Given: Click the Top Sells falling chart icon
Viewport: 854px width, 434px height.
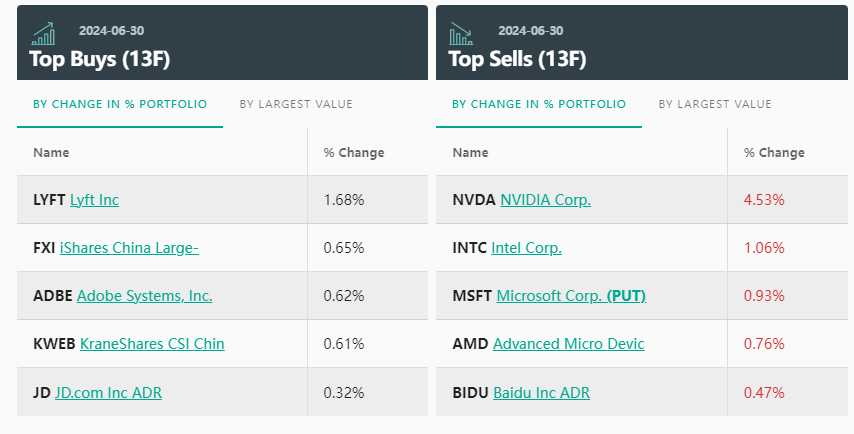Looking at the screenshot, I should point(462,33).
